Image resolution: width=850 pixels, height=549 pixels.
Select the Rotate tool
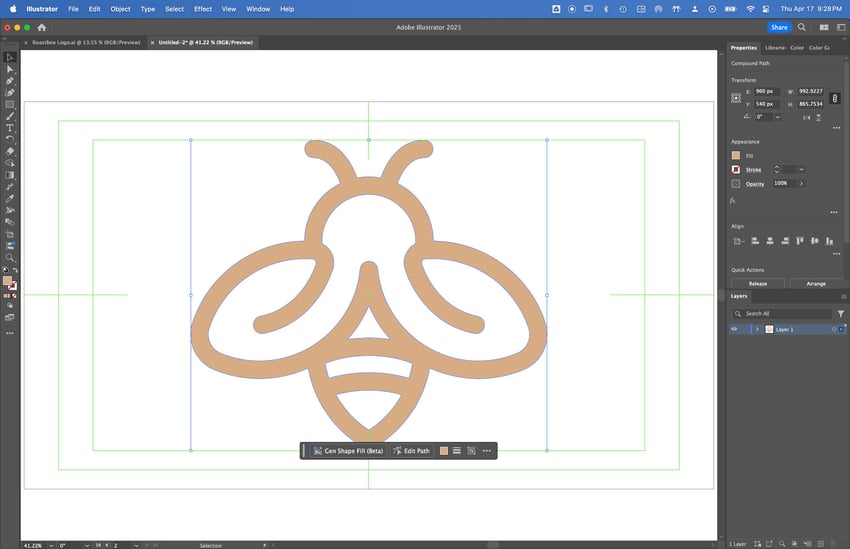click(10, 139)
